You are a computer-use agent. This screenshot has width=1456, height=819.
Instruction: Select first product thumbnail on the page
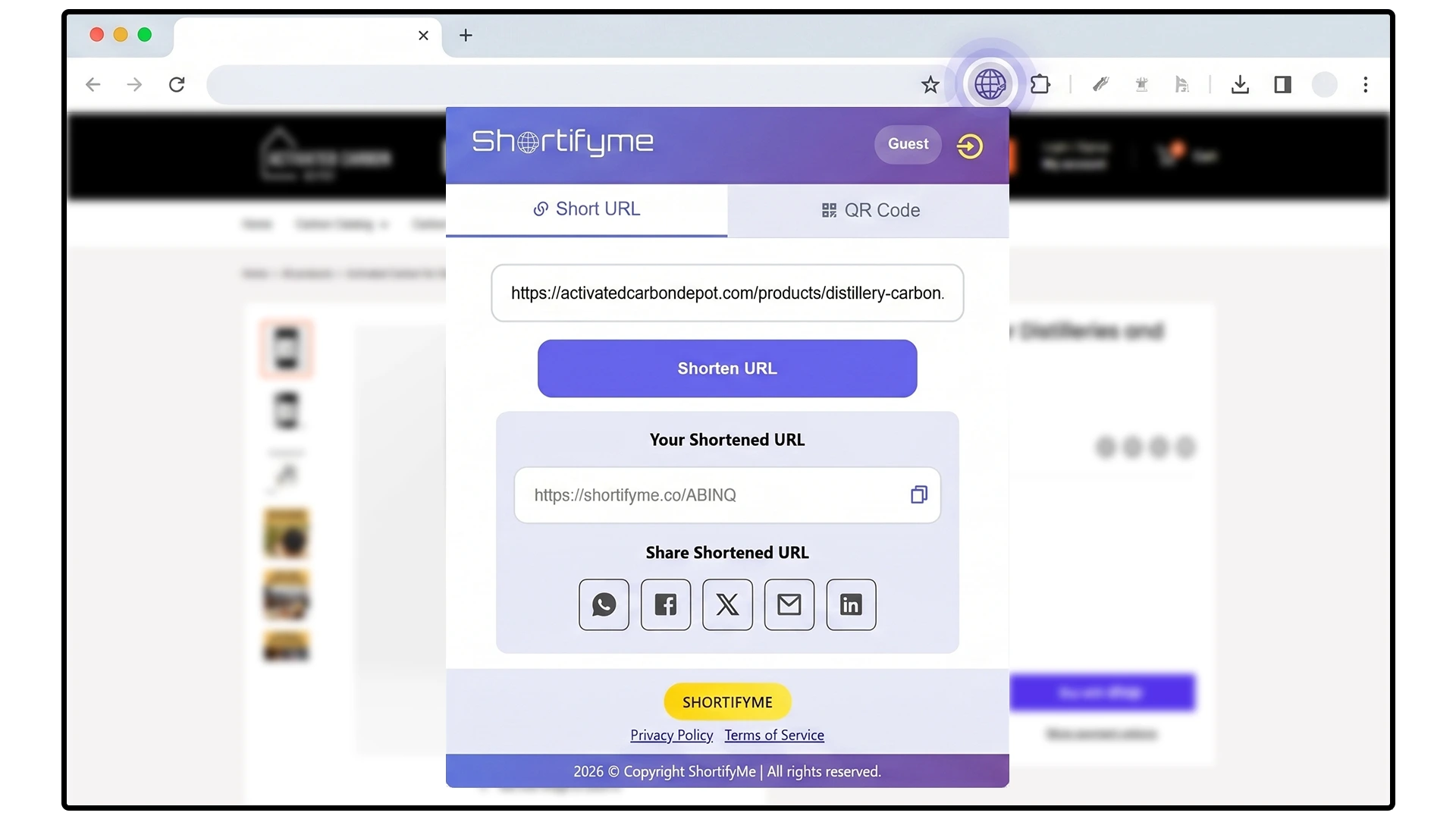click(x=286, y=349)
